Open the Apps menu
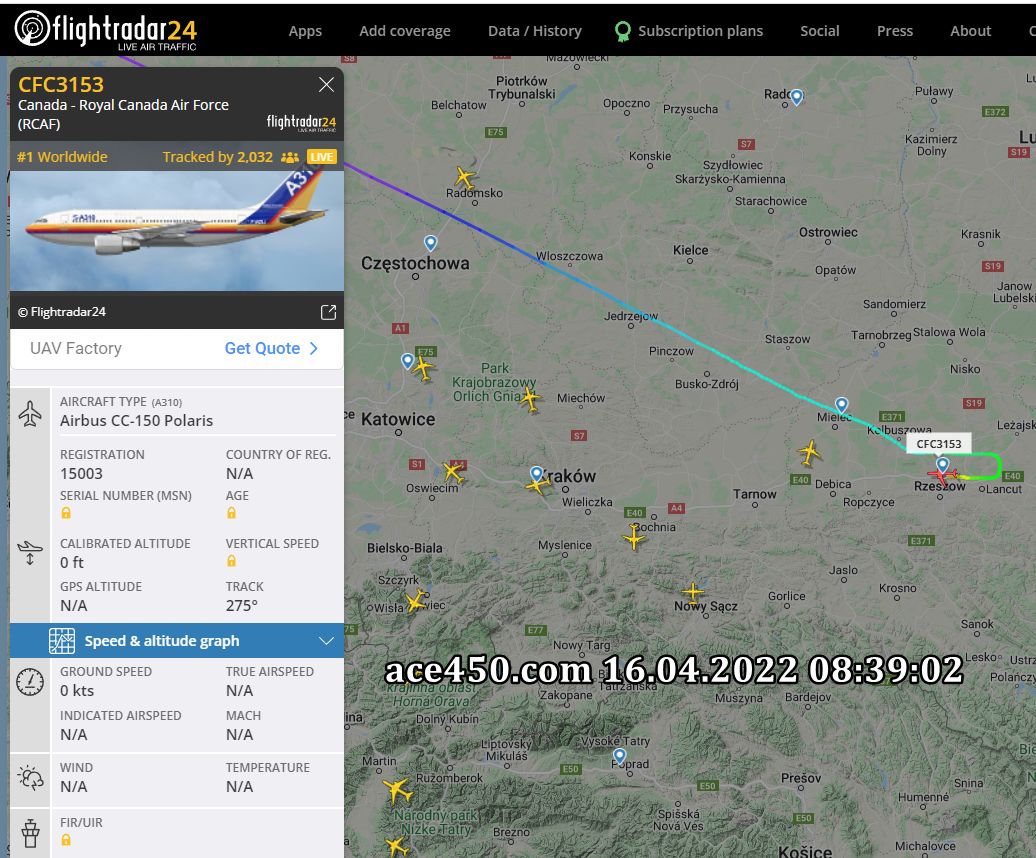This screenshot has width=1036, height=858. [305, 31]
